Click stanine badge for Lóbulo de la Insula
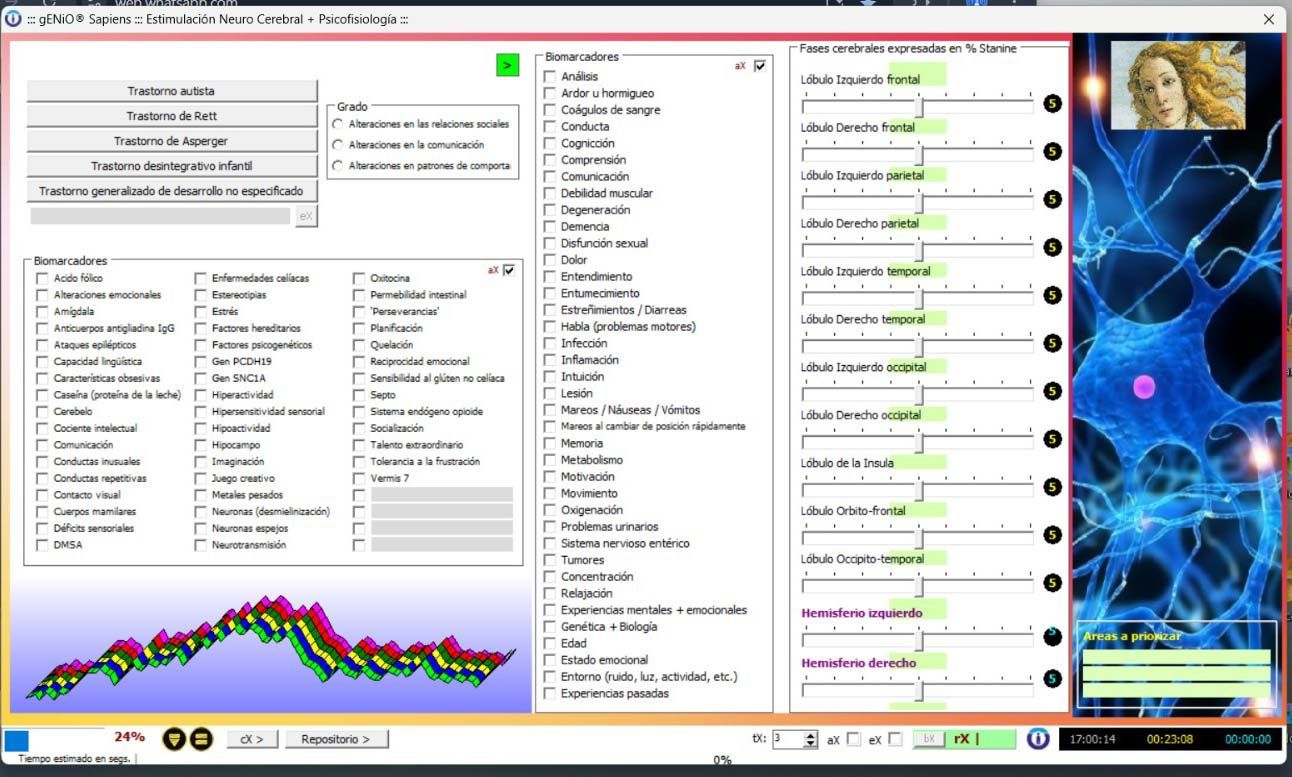 [x=1052, y=487]
